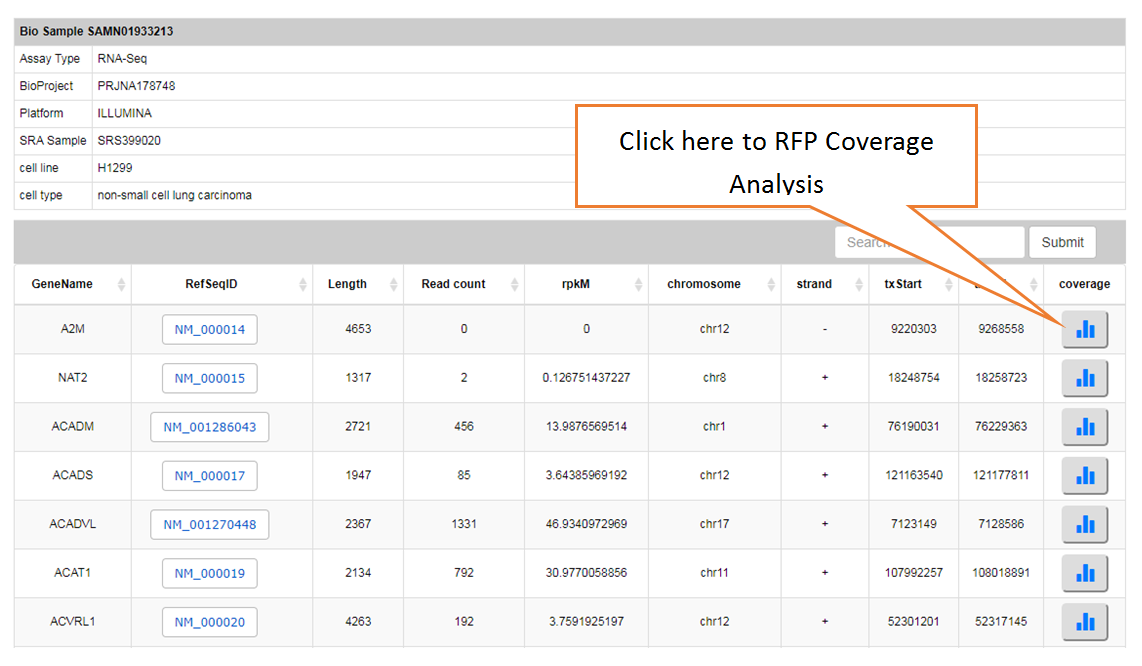The height and width of the screenshot is (666, 1142).
Task: Click chromosome value chr8
Action: click(x=714, y=378)
